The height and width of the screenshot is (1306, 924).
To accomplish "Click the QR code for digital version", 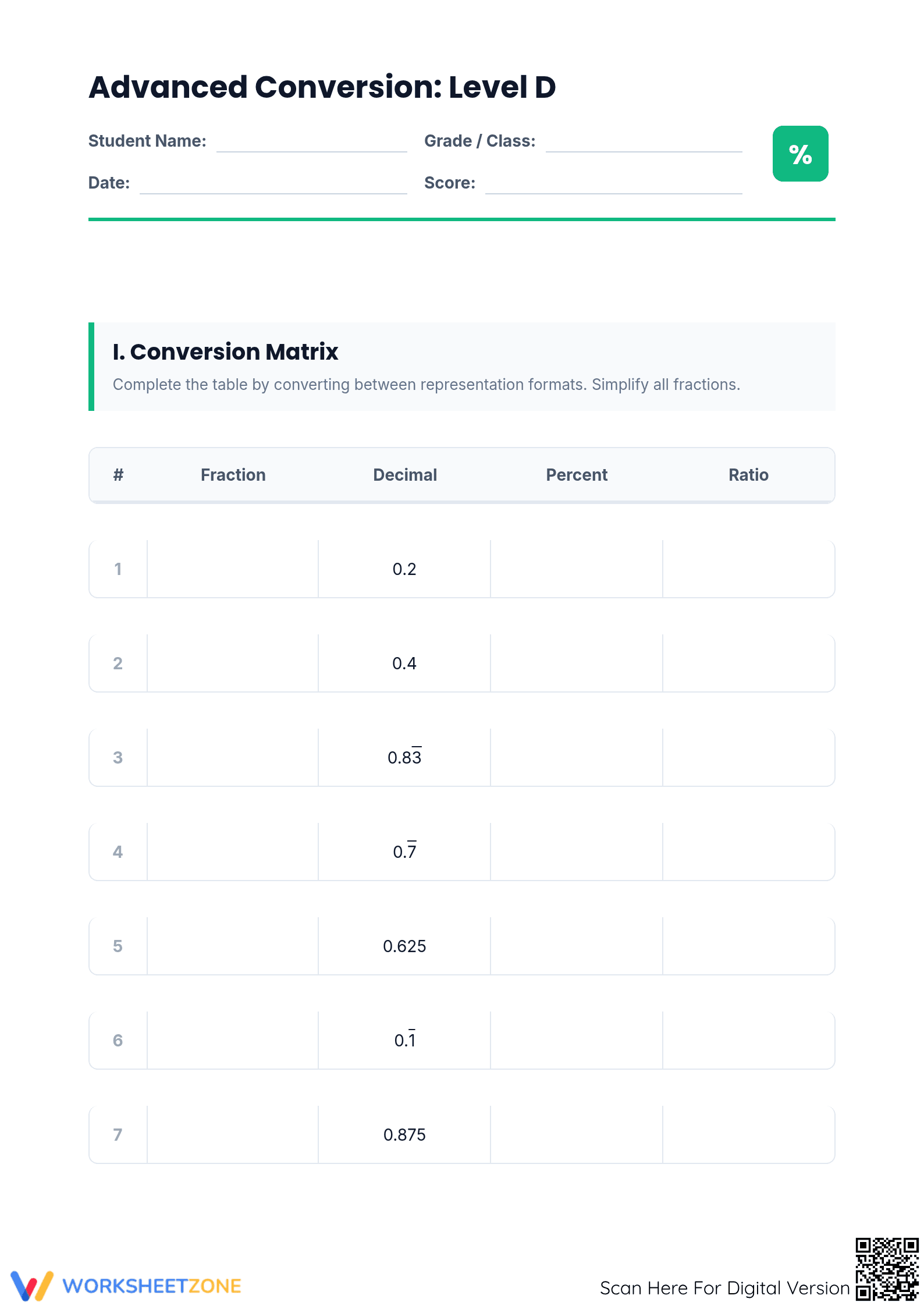I will 886,1269.
